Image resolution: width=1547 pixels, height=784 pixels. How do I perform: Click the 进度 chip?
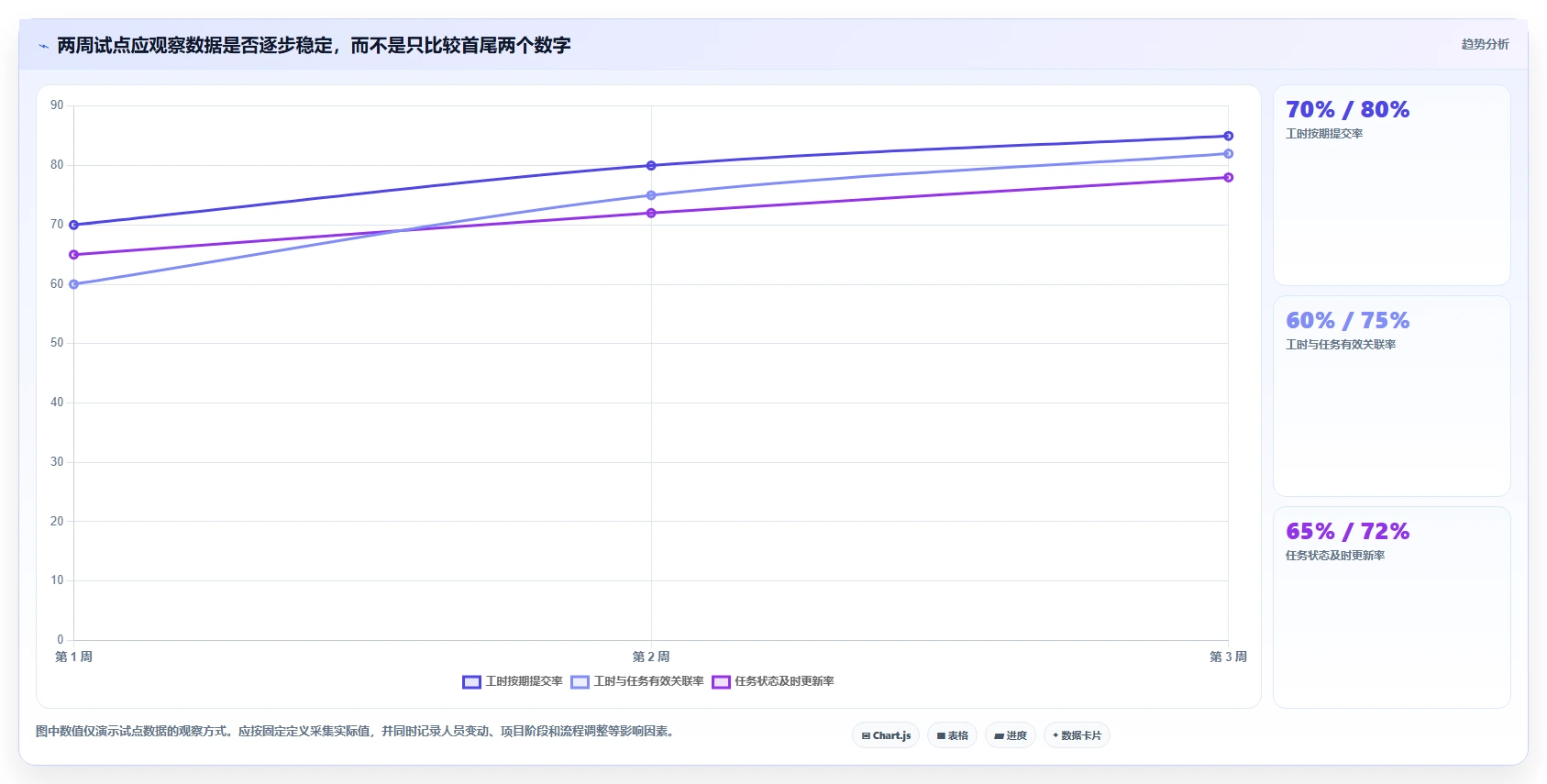[x=1011, y=735]
